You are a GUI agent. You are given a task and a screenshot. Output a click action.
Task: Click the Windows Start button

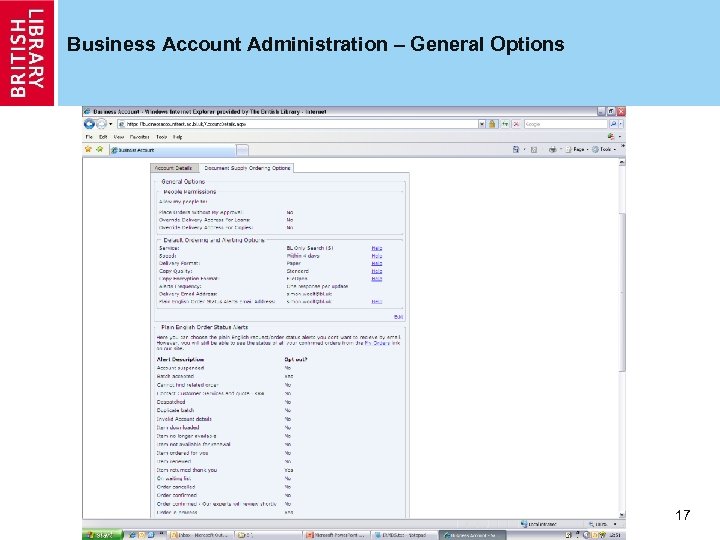coord(102,535)
